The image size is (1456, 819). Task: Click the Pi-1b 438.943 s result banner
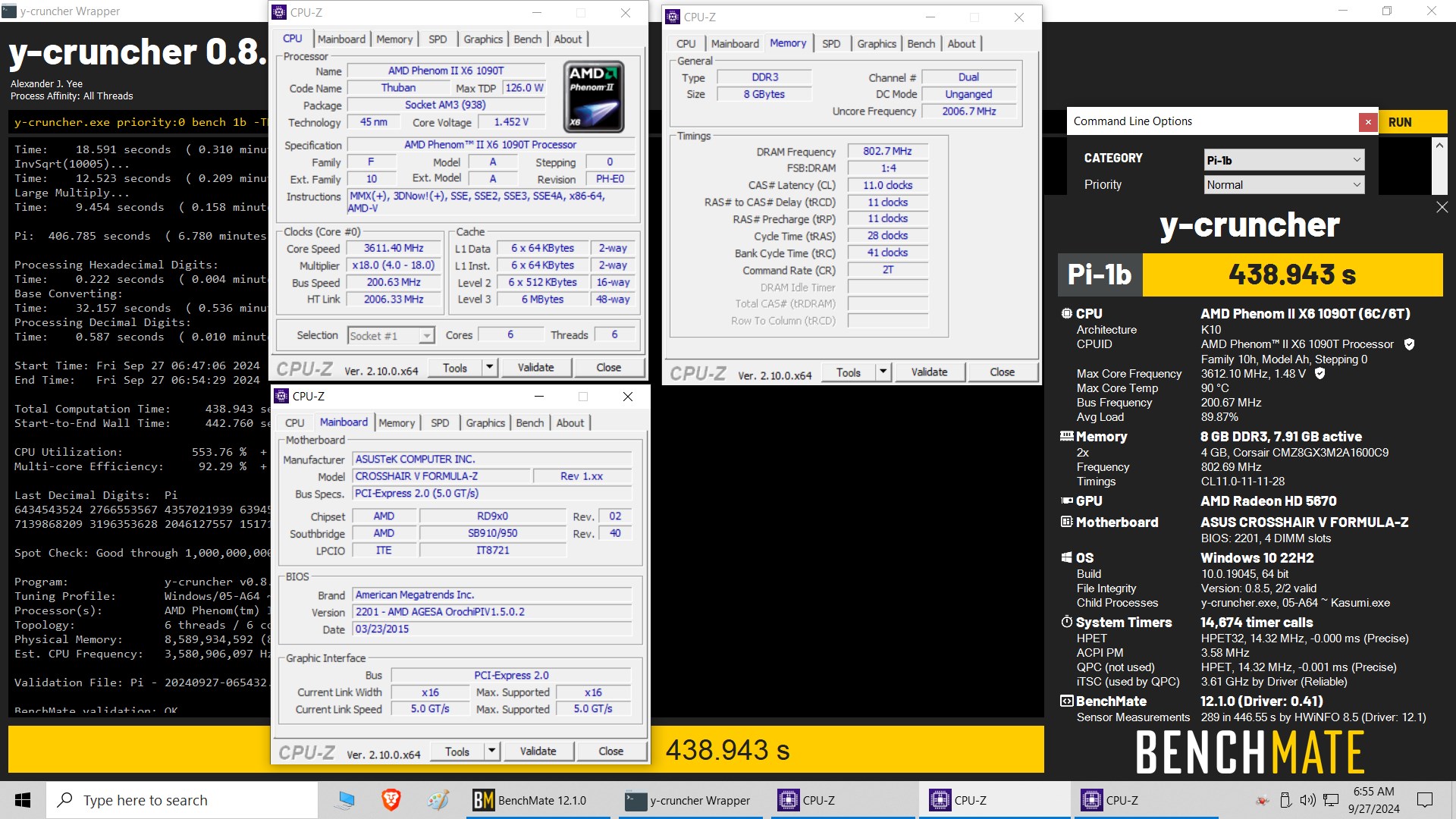tap(1250, 275)
